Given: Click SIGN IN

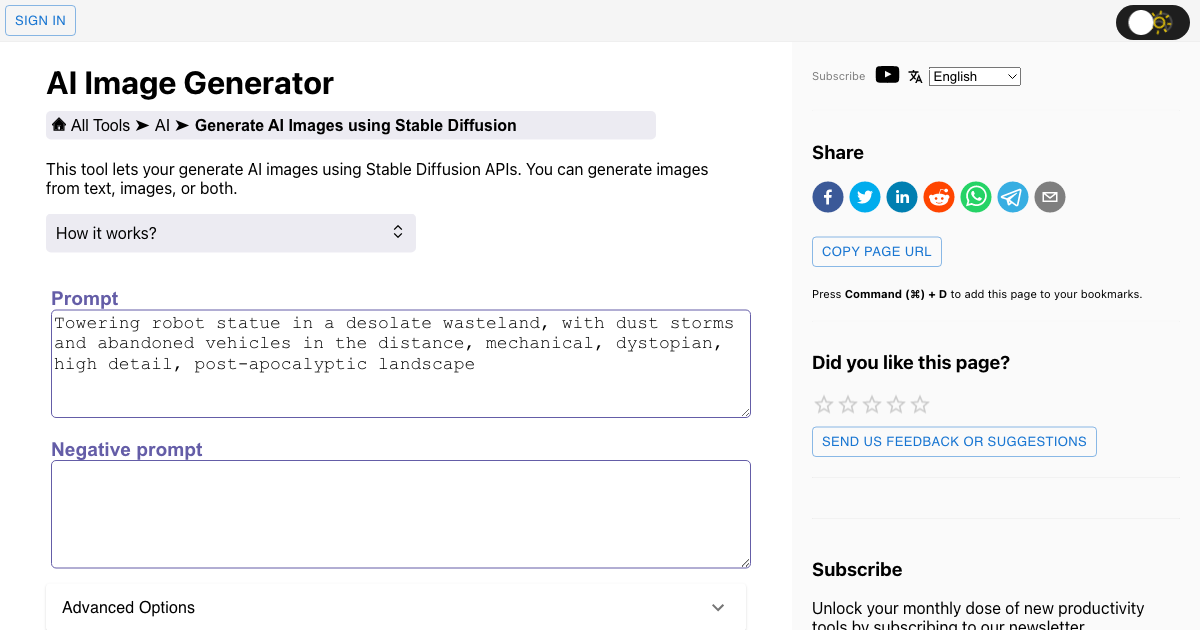Looking at the screenshot, I should tap(40, 20).
